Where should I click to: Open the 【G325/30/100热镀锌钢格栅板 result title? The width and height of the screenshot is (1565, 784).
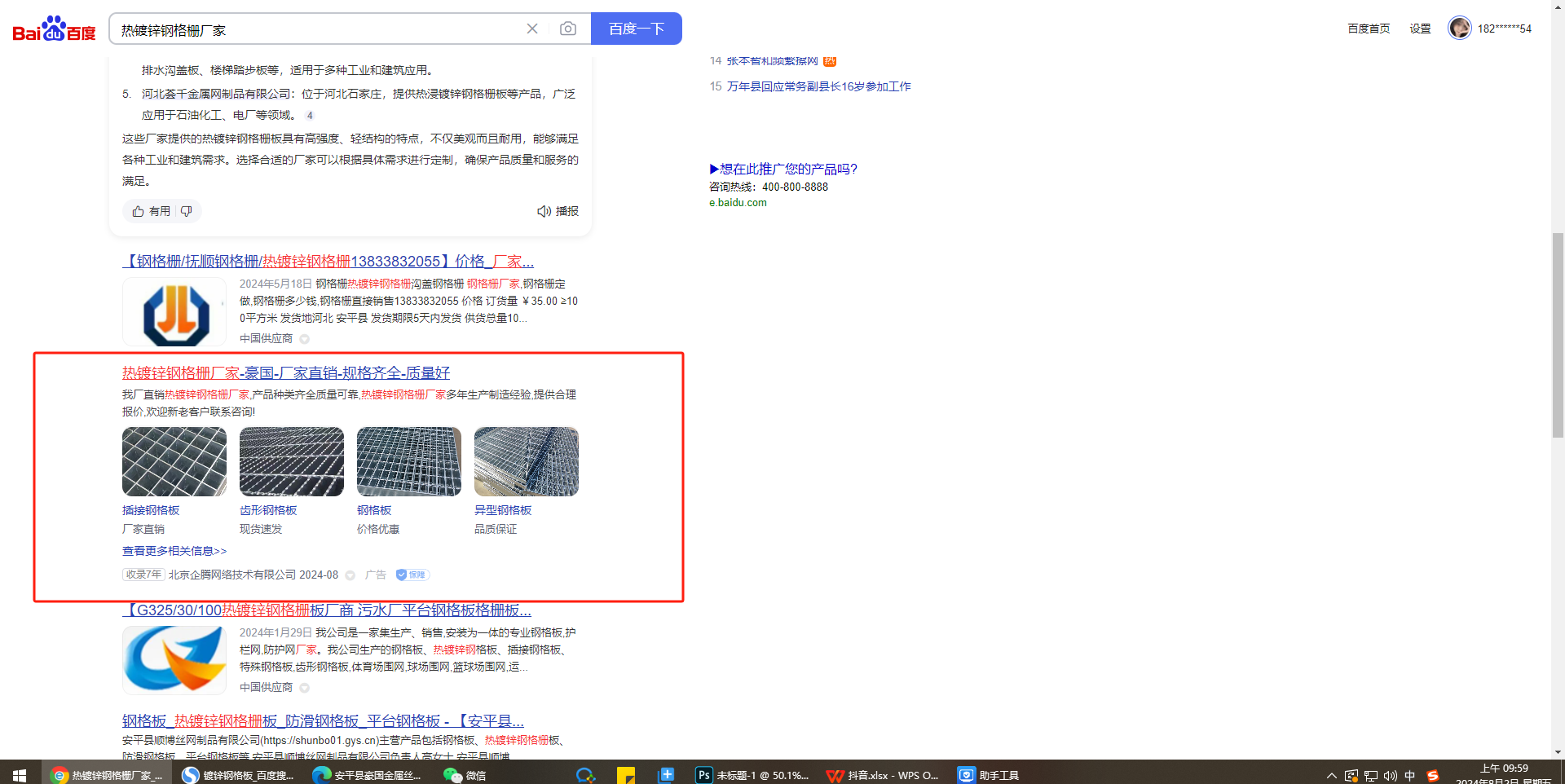click(327, 610)
